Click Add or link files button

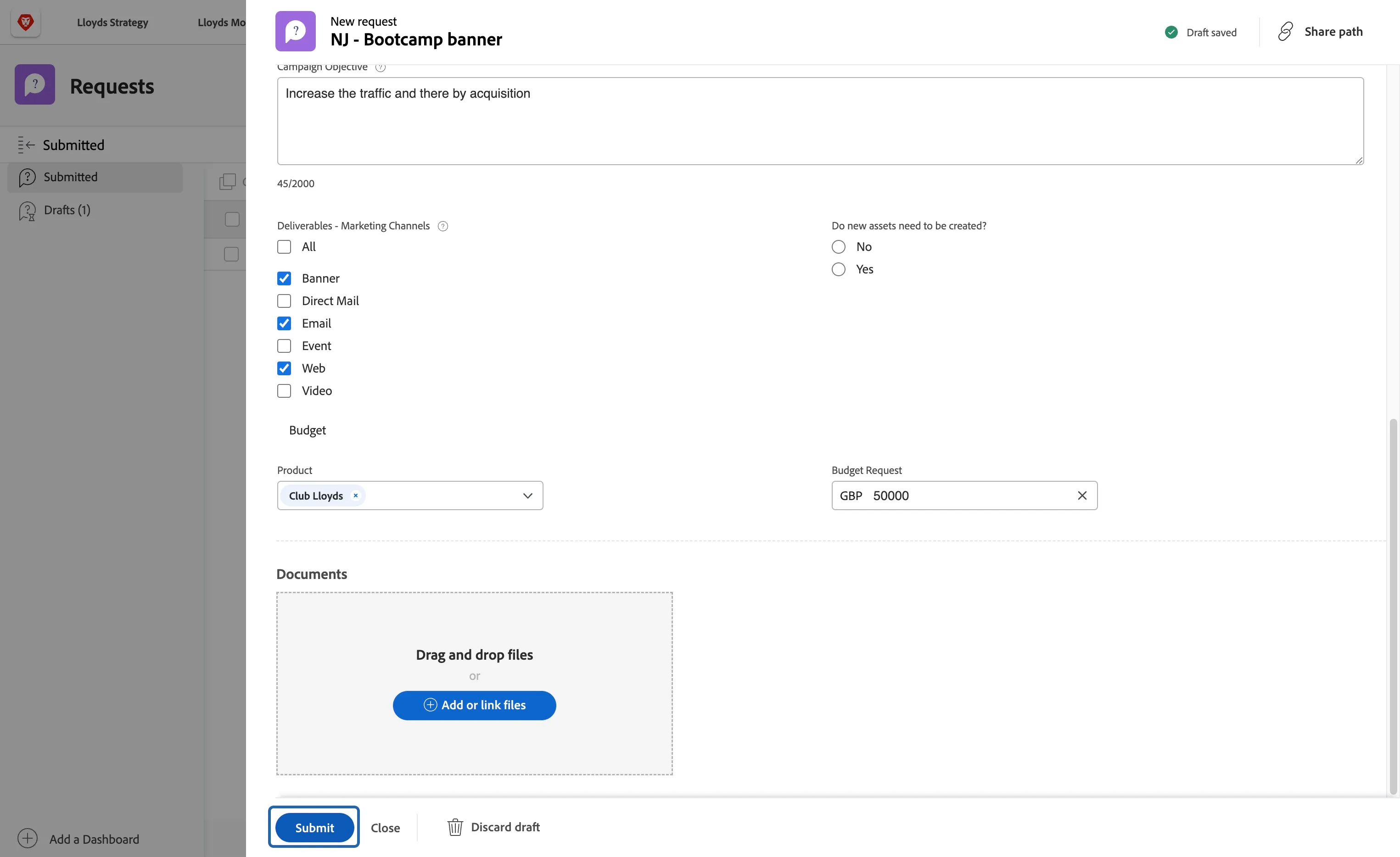click(475, 705)
